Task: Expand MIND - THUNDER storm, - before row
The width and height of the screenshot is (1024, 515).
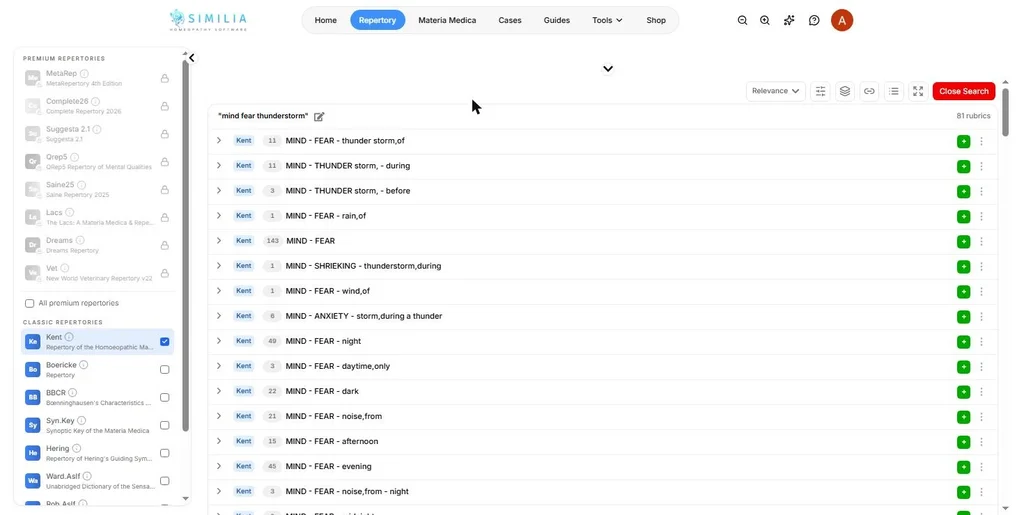Action: (x=219, y=191)
